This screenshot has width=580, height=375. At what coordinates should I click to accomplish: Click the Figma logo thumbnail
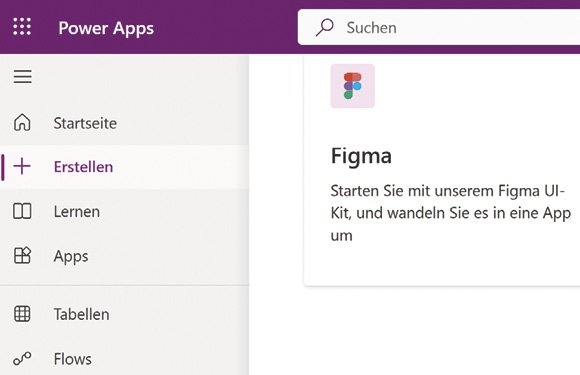coord(353,86)
